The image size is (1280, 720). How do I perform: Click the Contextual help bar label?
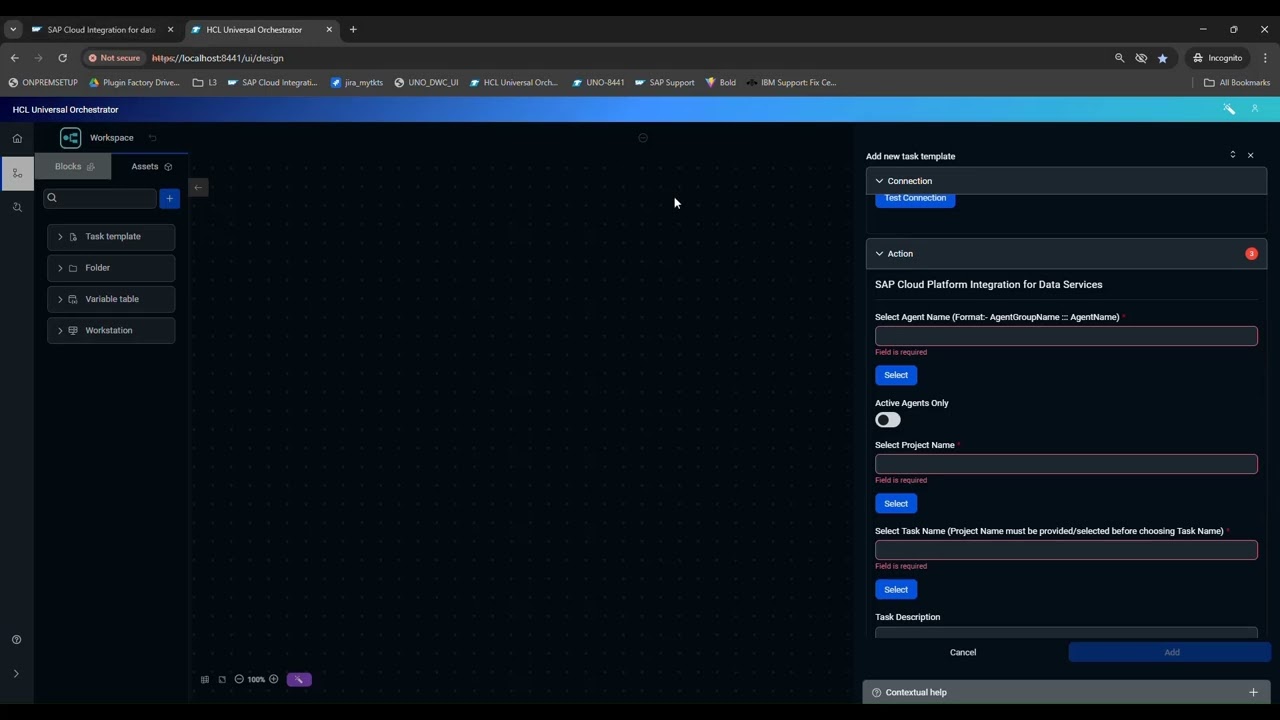click(916, 692)
